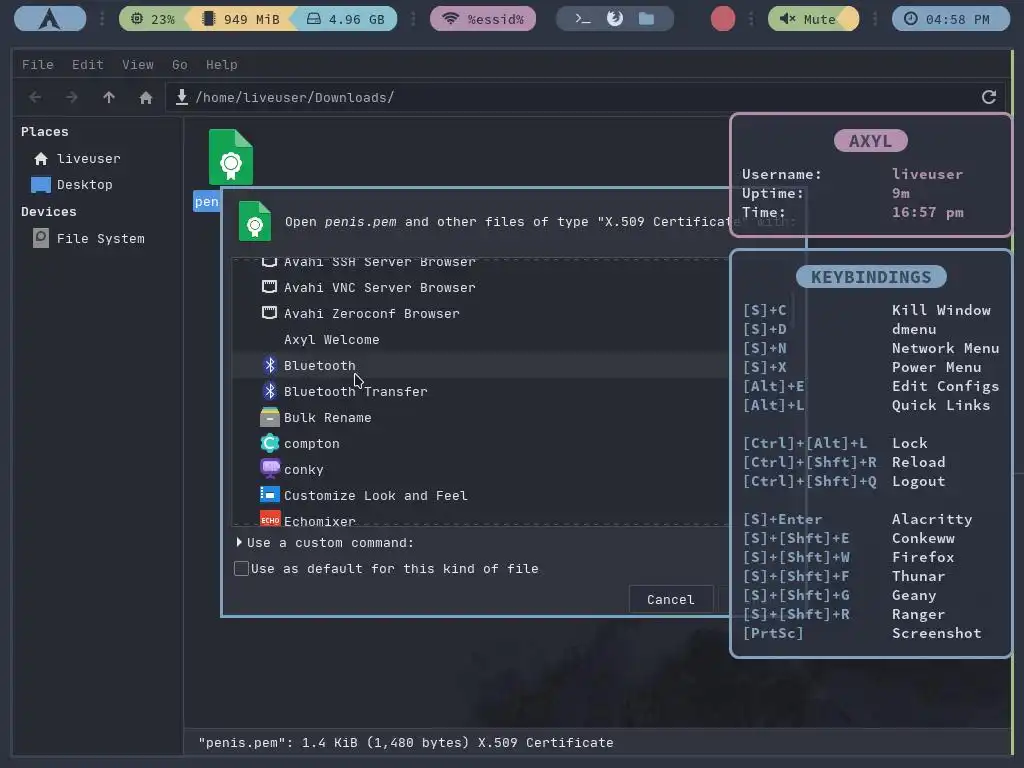Select Desktop in Places sidebar
This screenshot has height=768, width=1024.
click(x=85, y=185)
